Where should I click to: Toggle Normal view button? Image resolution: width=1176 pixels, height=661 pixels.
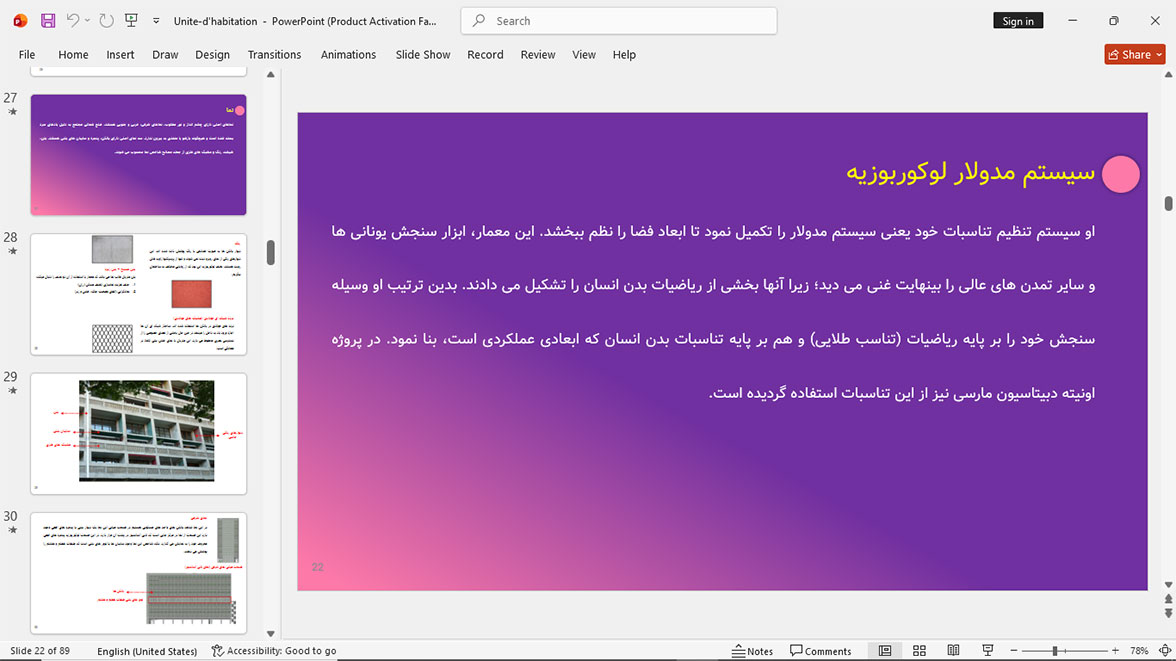tap(885, 650)
